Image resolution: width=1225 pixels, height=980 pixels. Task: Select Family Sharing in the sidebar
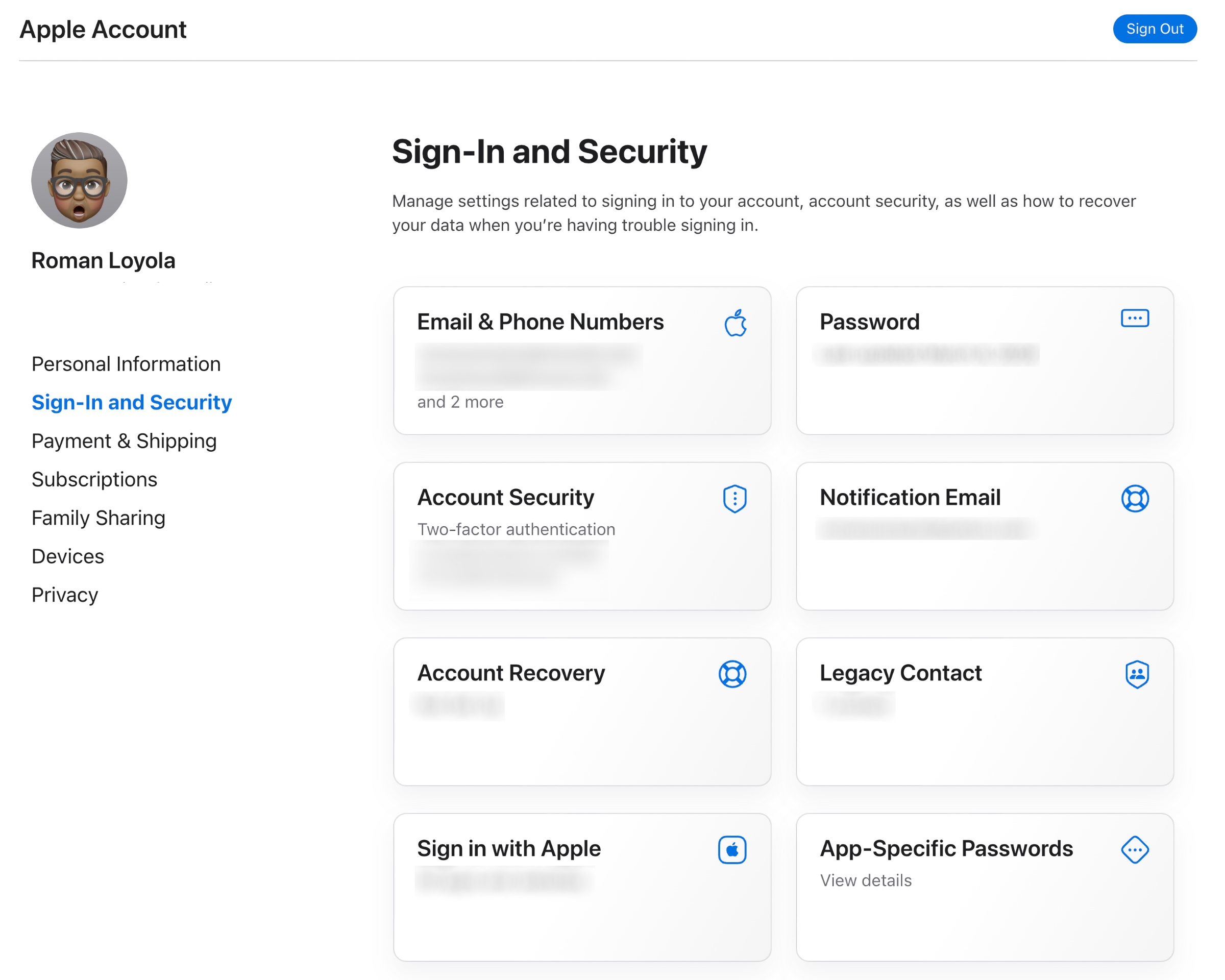click(99, 518)
